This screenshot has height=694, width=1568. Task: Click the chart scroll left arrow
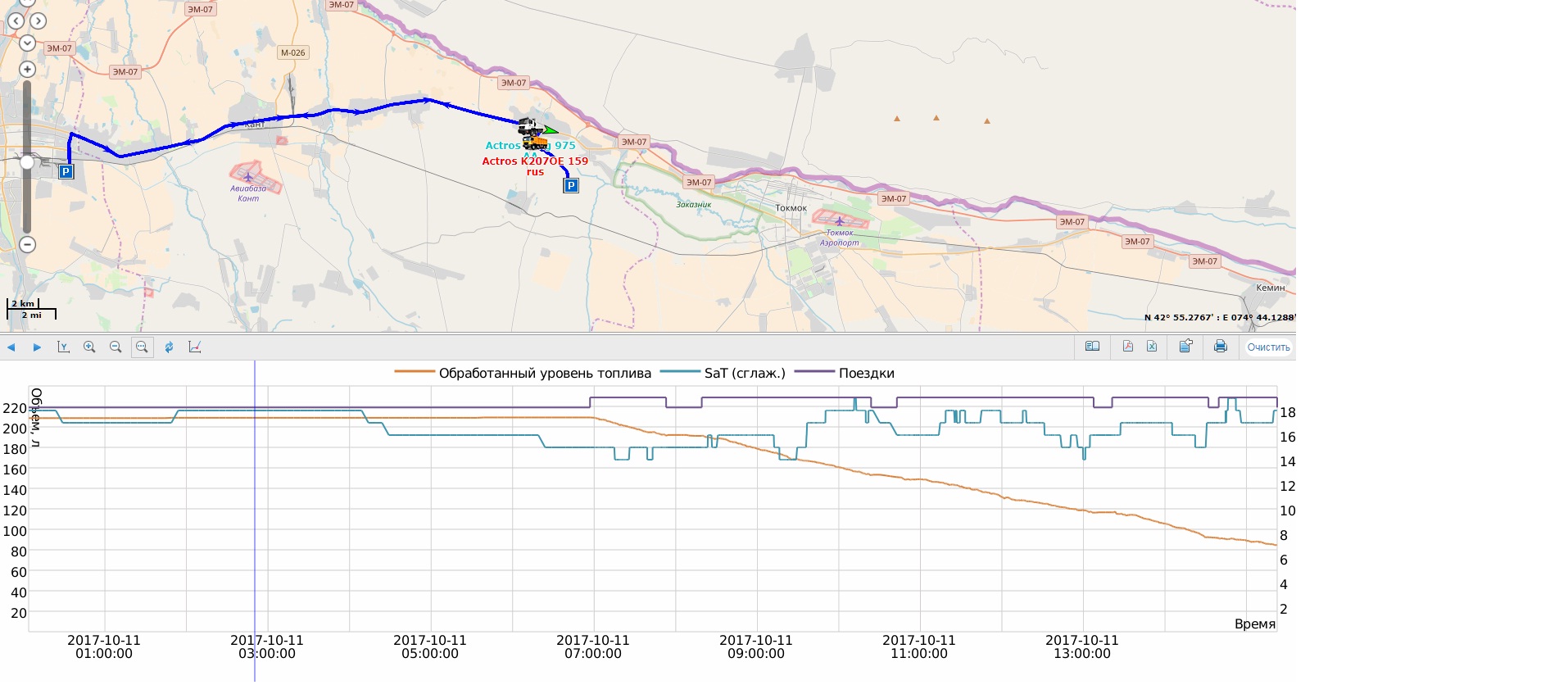[x=11, y=347]
